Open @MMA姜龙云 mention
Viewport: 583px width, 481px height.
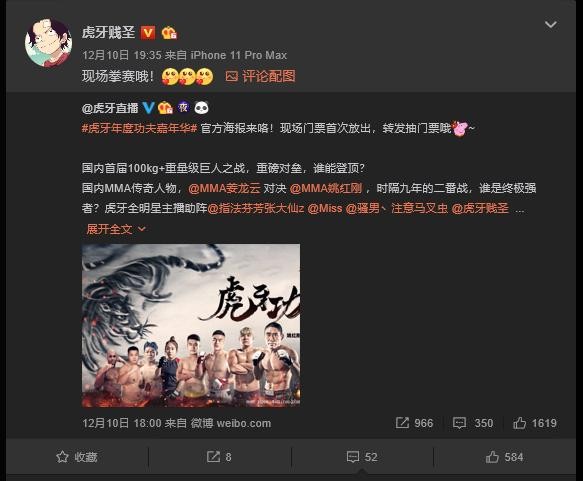(x=224, y=188)
